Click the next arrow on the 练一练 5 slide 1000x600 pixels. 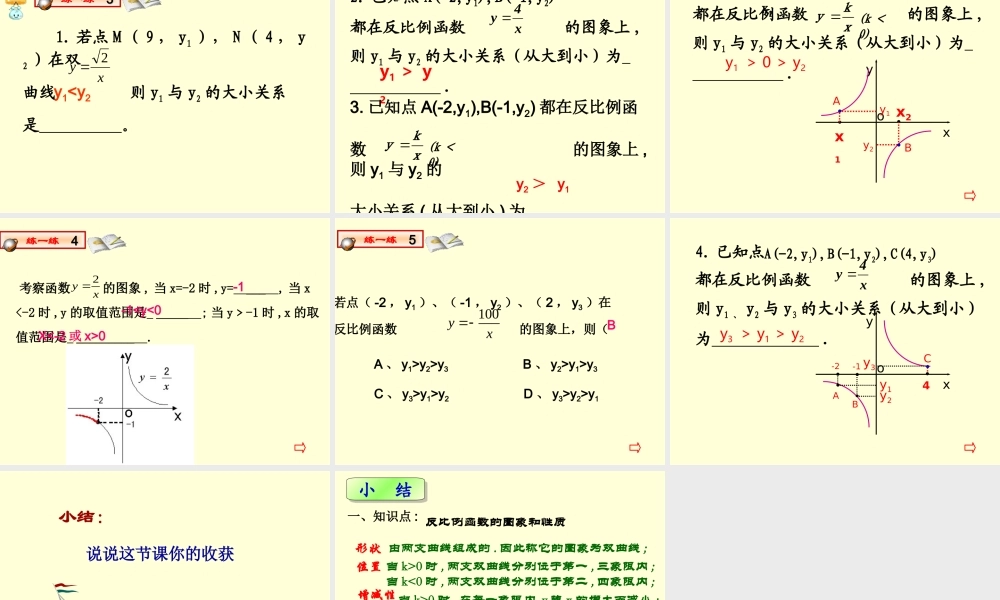635,448
